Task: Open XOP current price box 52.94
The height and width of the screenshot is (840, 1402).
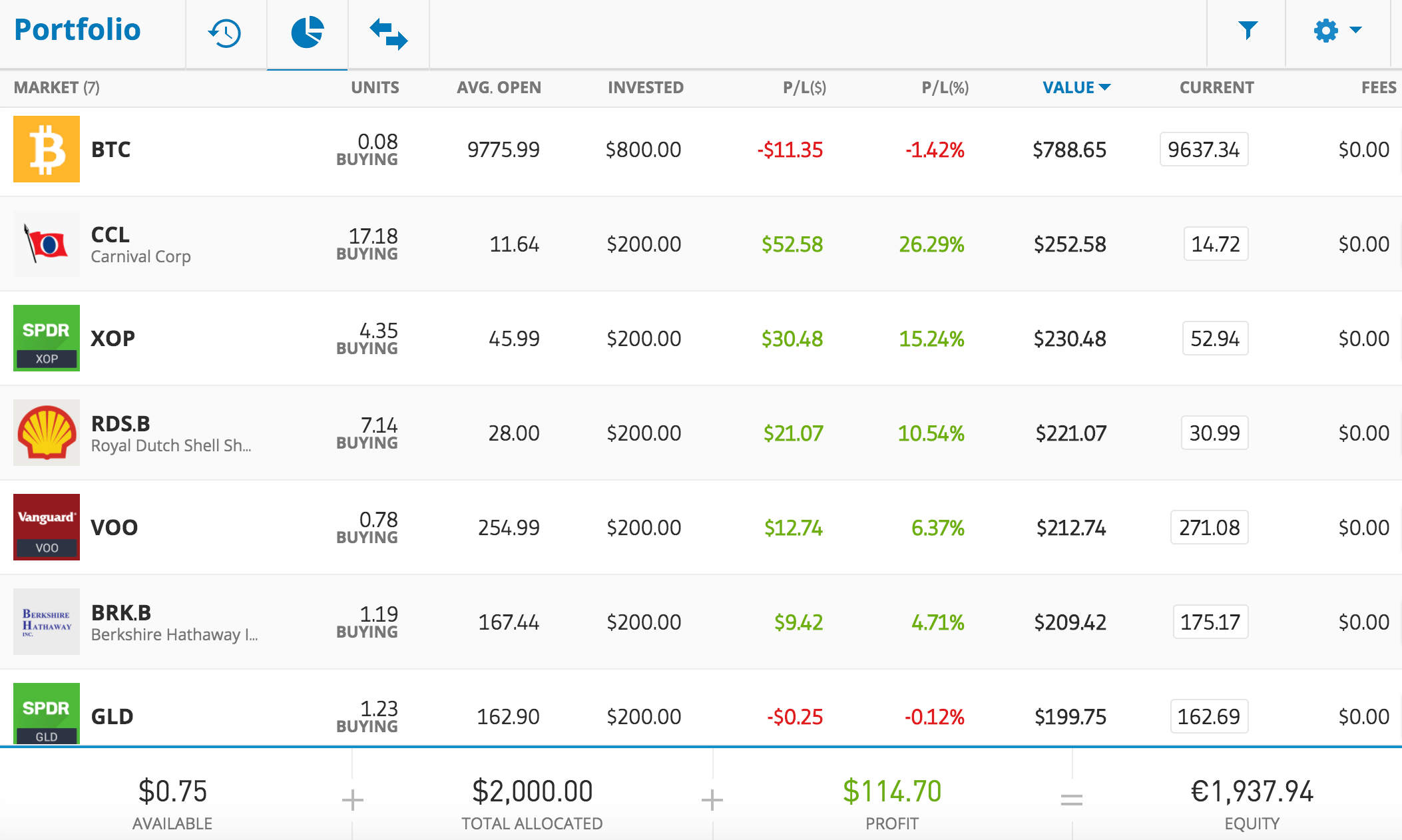Action: [x=1215, y=338]
